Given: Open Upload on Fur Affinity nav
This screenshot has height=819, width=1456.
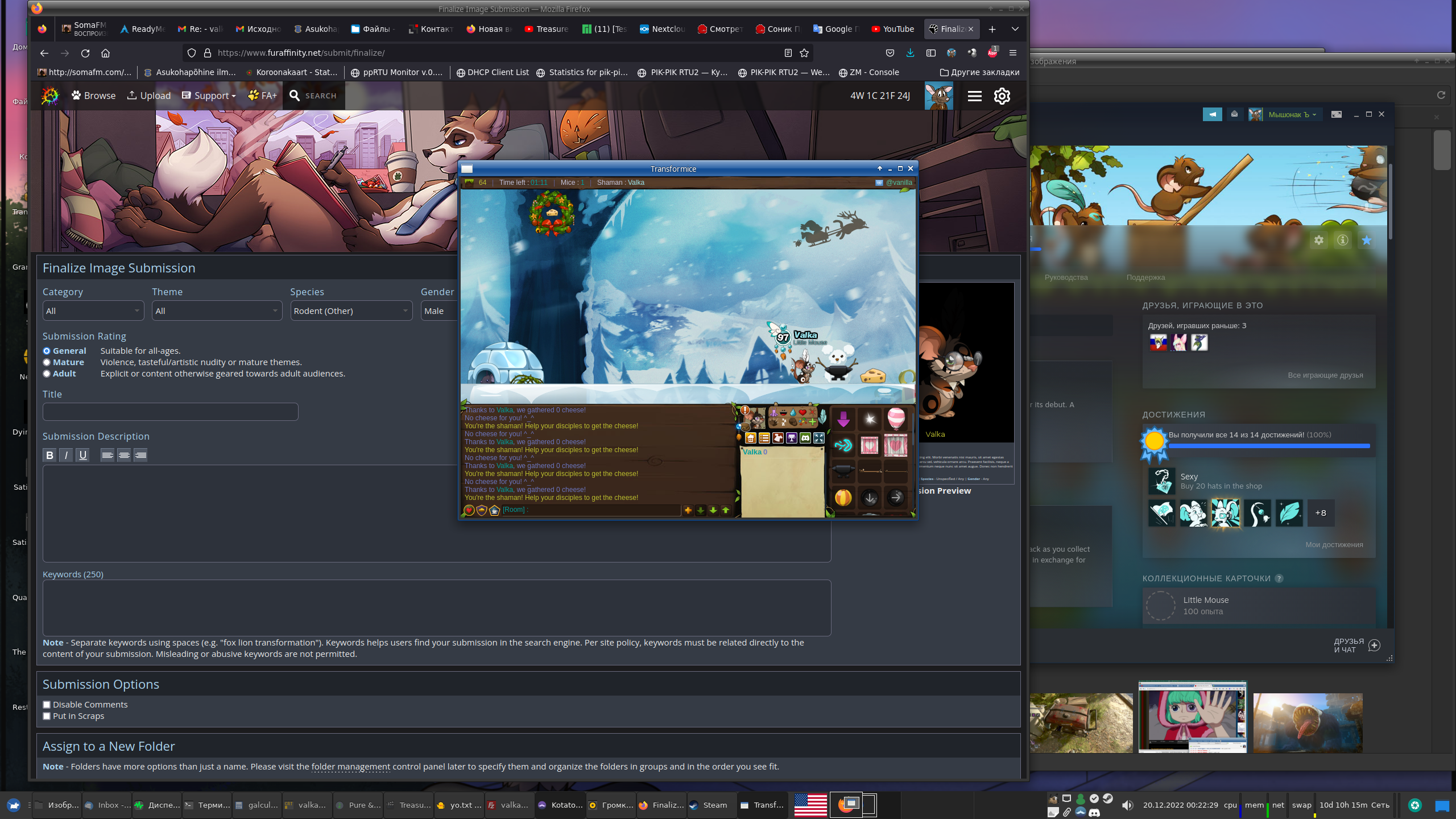Looking at the screenshot, I should click(x=148, y=96).
